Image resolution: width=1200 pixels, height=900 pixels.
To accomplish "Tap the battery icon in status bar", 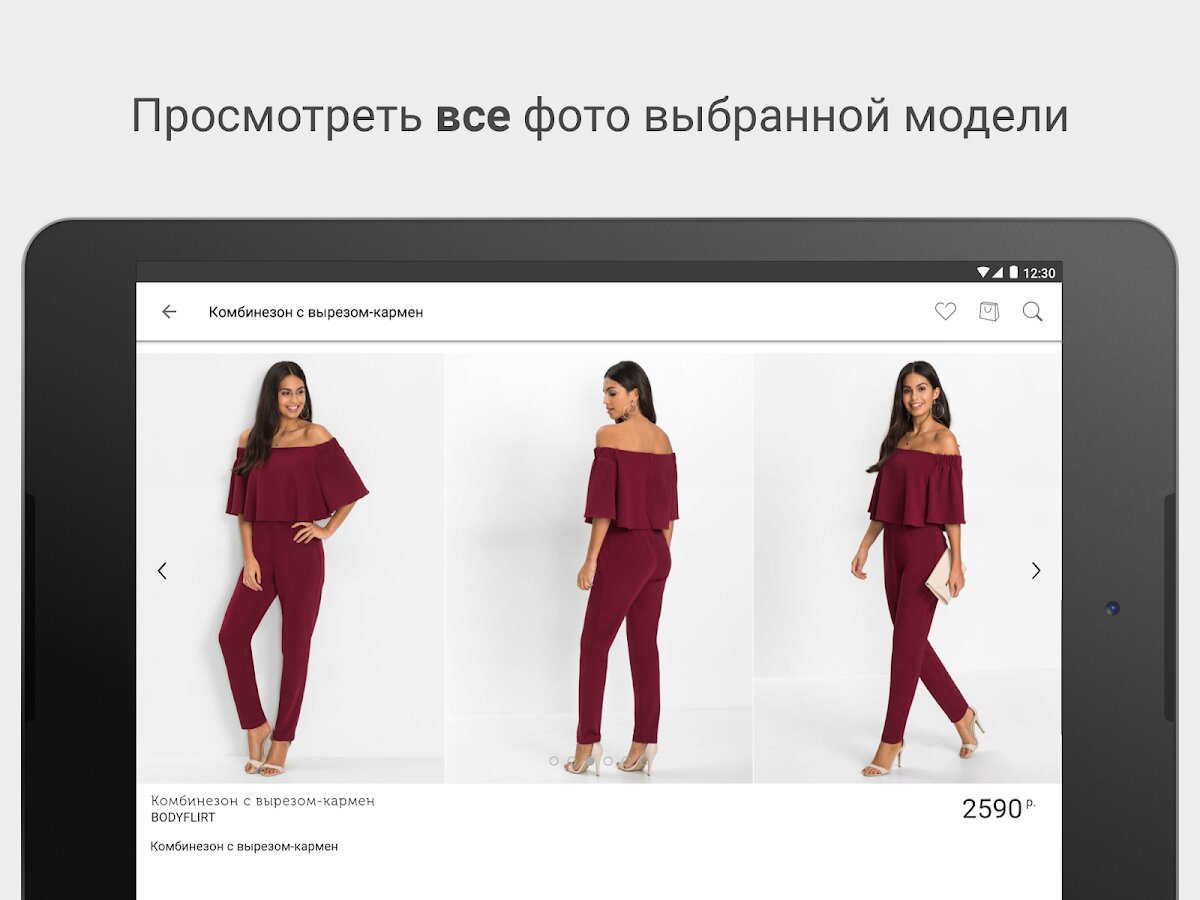I will click(1013, 272).
